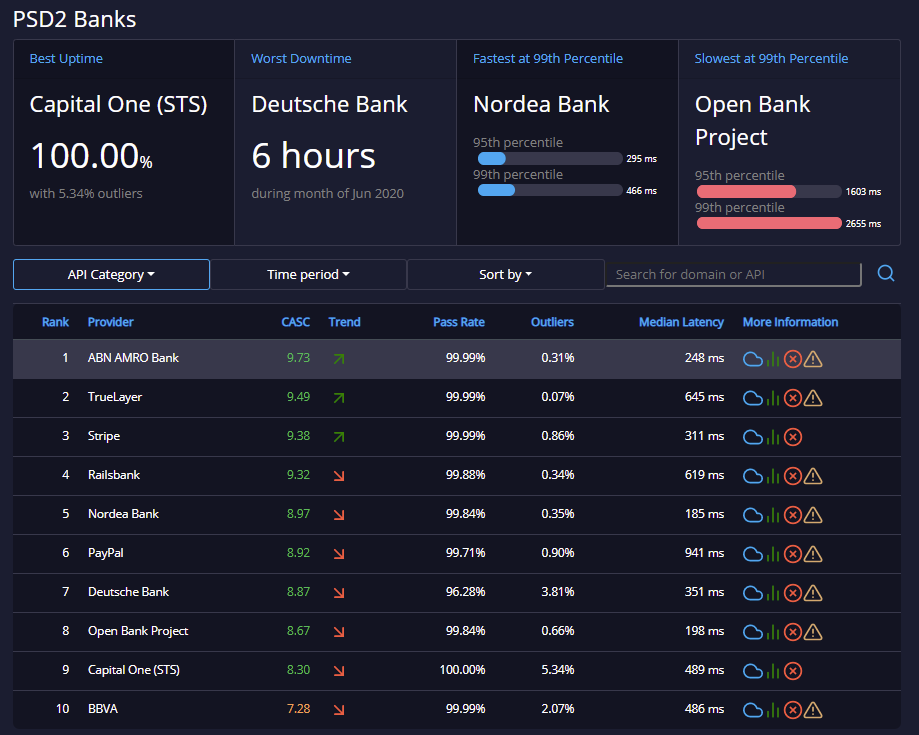Select TrueLayer provider name
The width and height of the screenshot is (919, 735).
[x=115, y=397]
